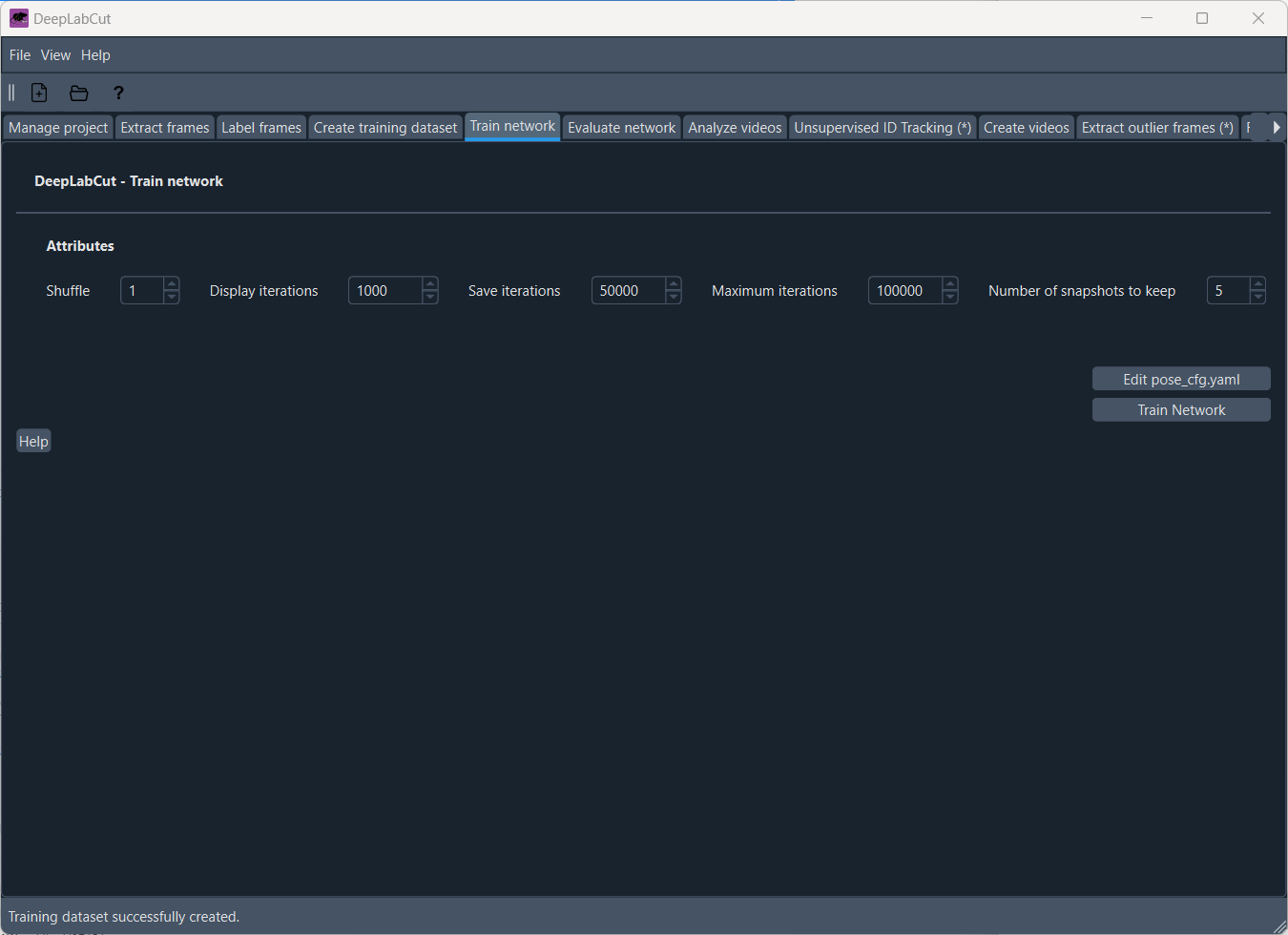The height and width of the screenshot is (935, 1288).
Task: Open the File menu
Action: click(x=20, y=55)
